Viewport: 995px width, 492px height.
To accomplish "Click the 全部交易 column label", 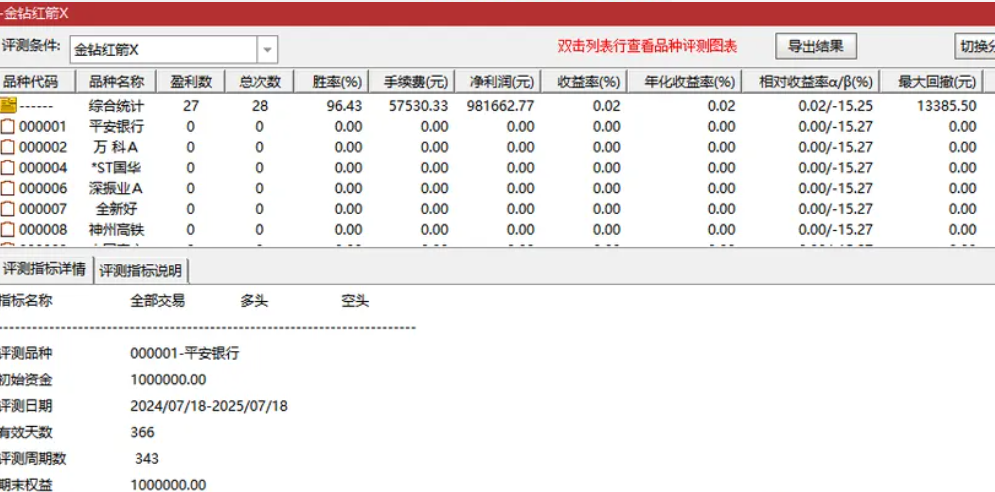I will click(157, 301).
